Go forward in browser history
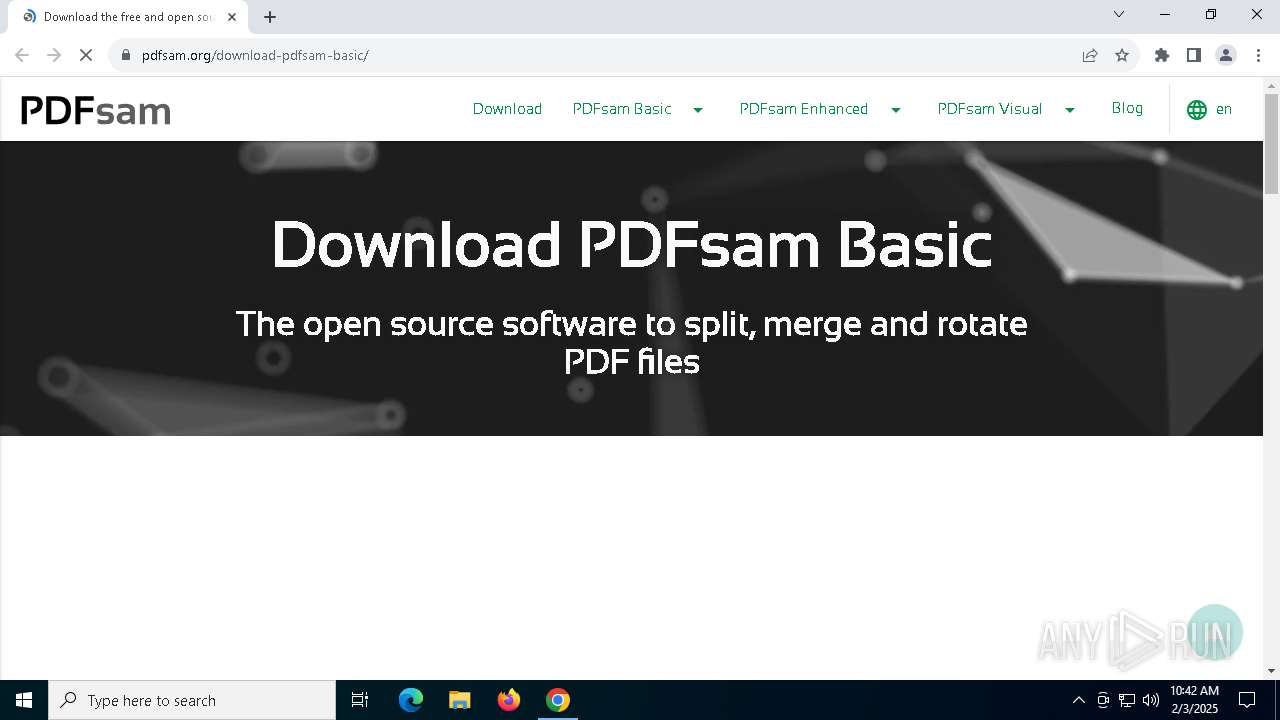Viewport: 1280px width, 720px height. (x=54, y=55)
